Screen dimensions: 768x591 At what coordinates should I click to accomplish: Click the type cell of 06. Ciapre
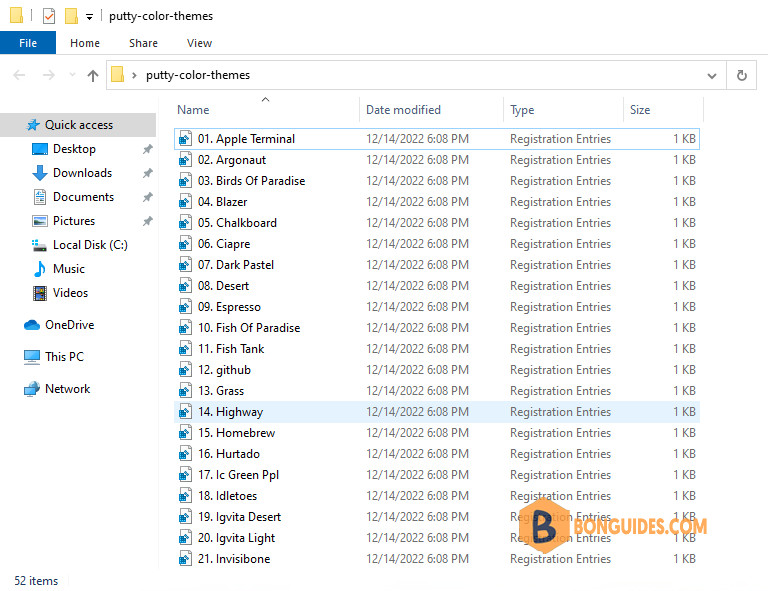pyautogui.click(x=560, y=244)
